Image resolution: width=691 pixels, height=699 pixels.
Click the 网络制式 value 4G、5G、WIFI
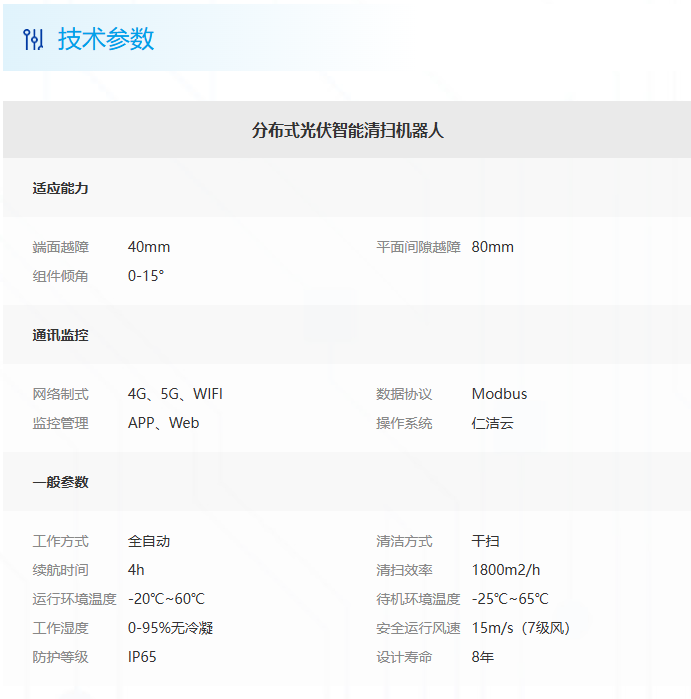point(175,394)
